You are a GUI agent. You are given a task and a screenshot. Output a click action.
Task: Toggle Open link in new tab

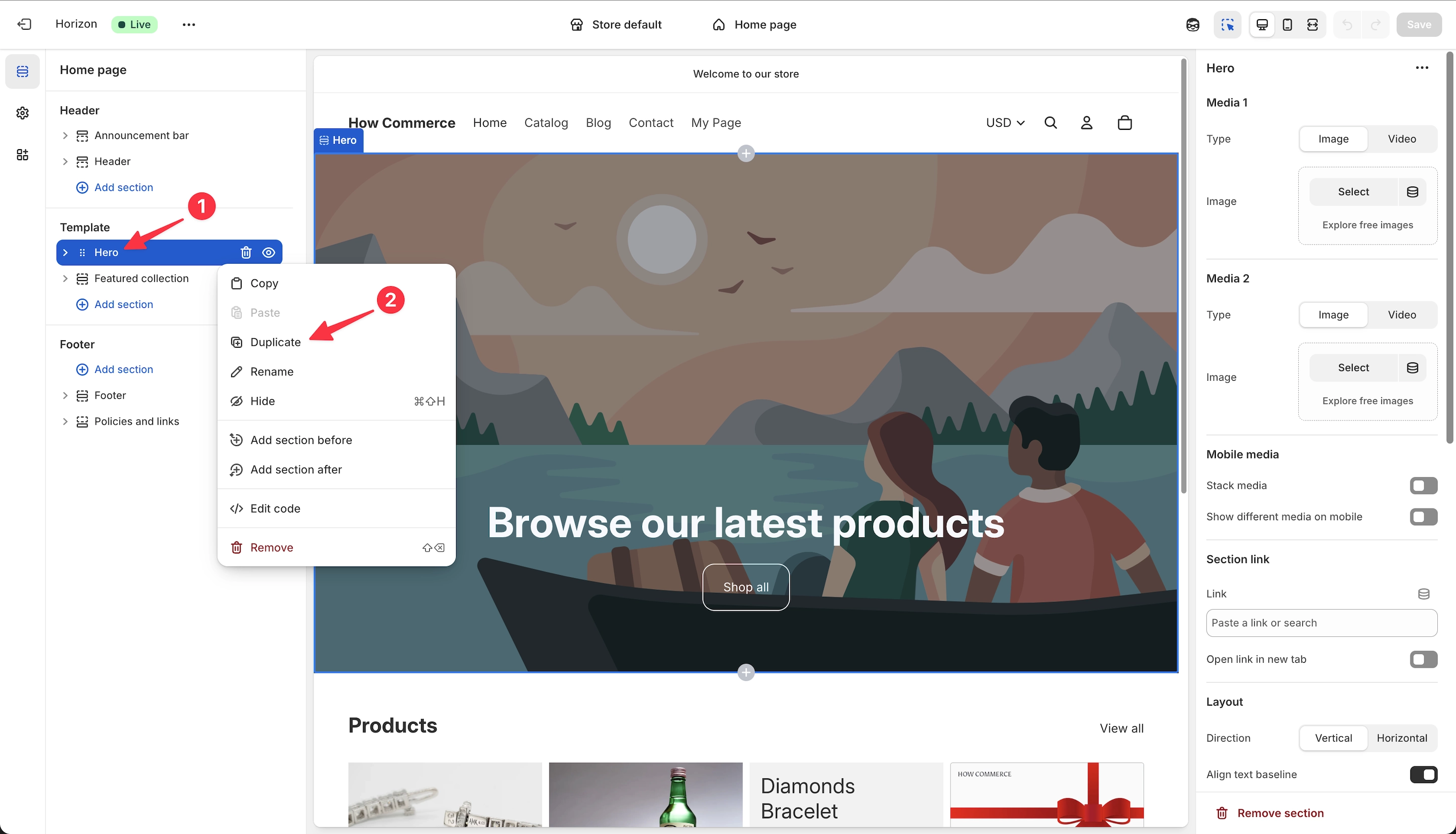pyautogui.click(x=1423, y=659)
